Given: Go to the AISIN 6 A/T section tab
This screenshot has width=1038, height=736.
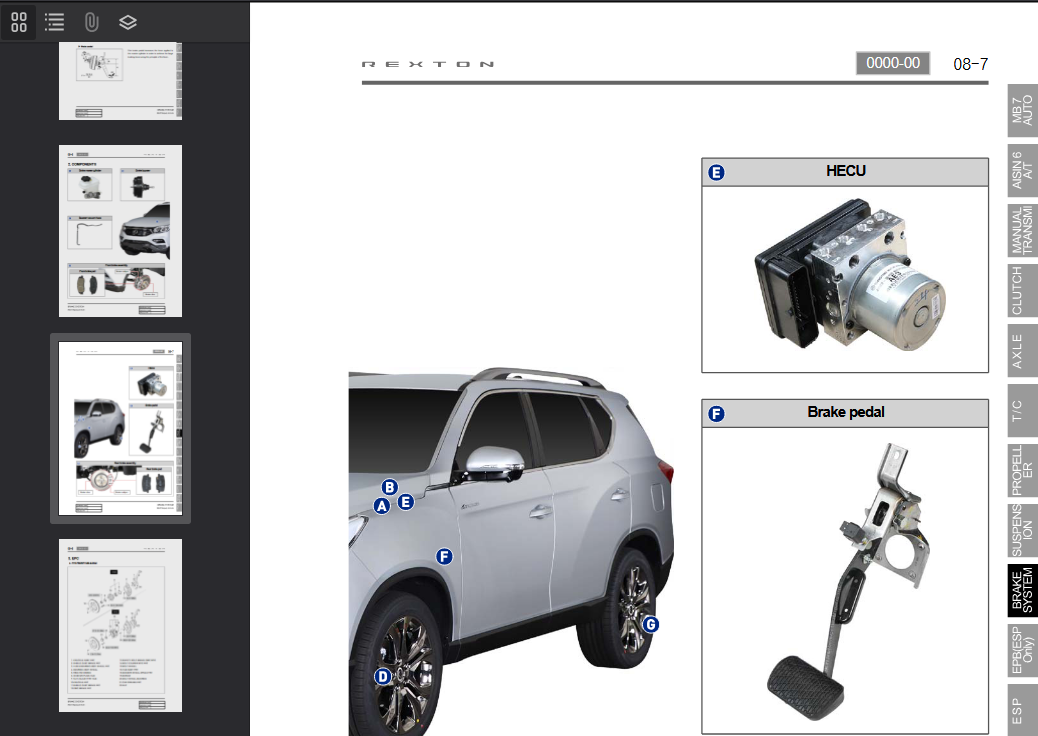Looking at the screenshot, I should 1022,171.
